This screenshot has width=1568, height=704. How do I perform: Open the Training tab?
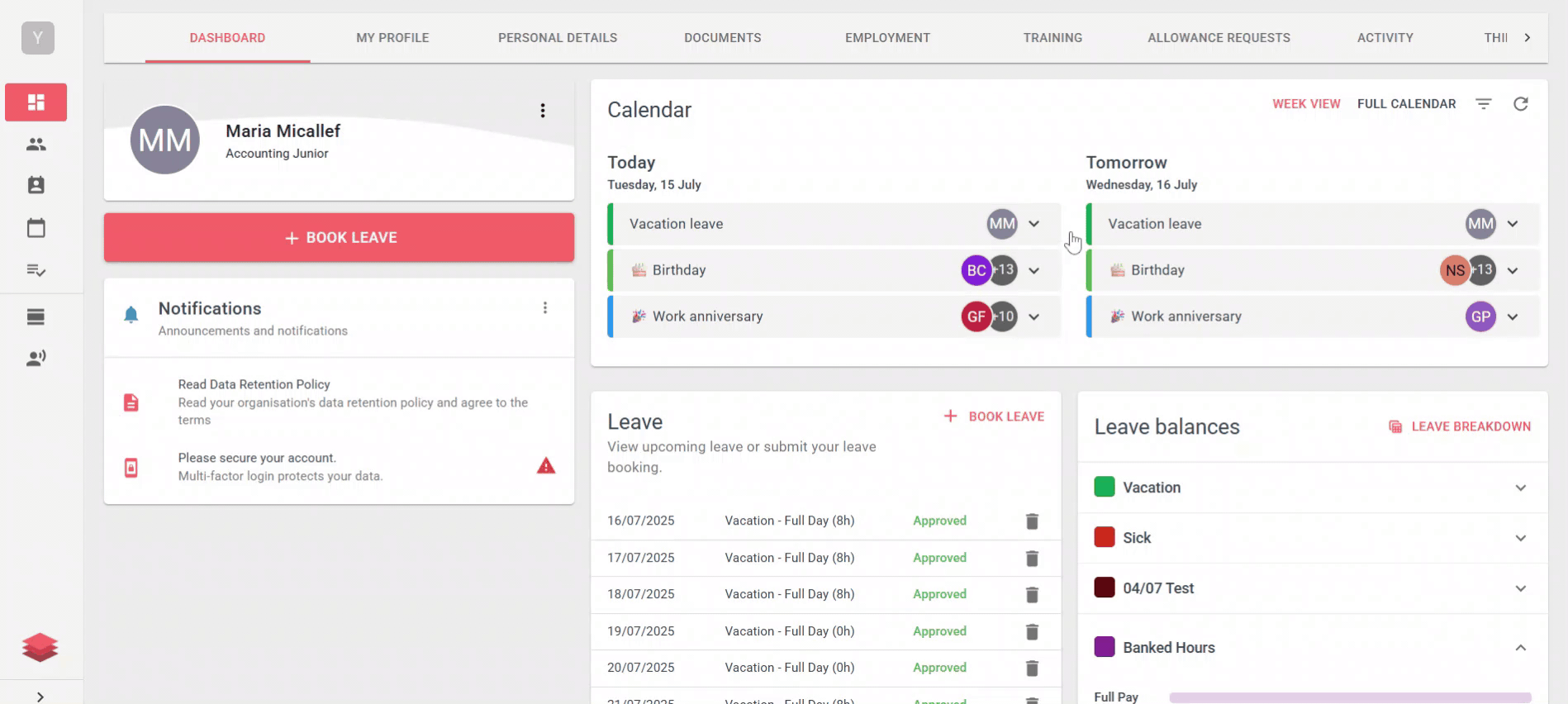coord(1052,38)
